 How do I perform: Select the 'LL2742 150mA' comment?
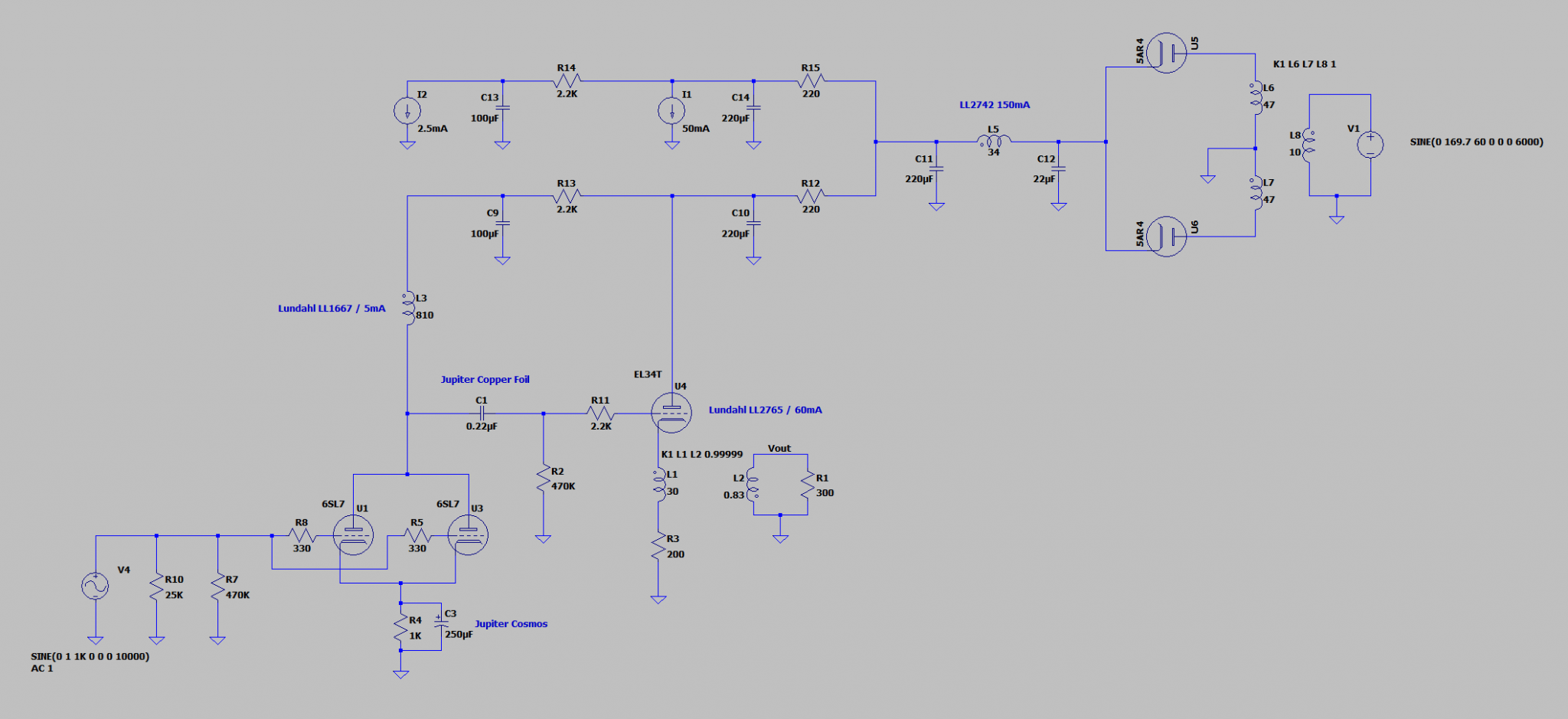[995, 105]
